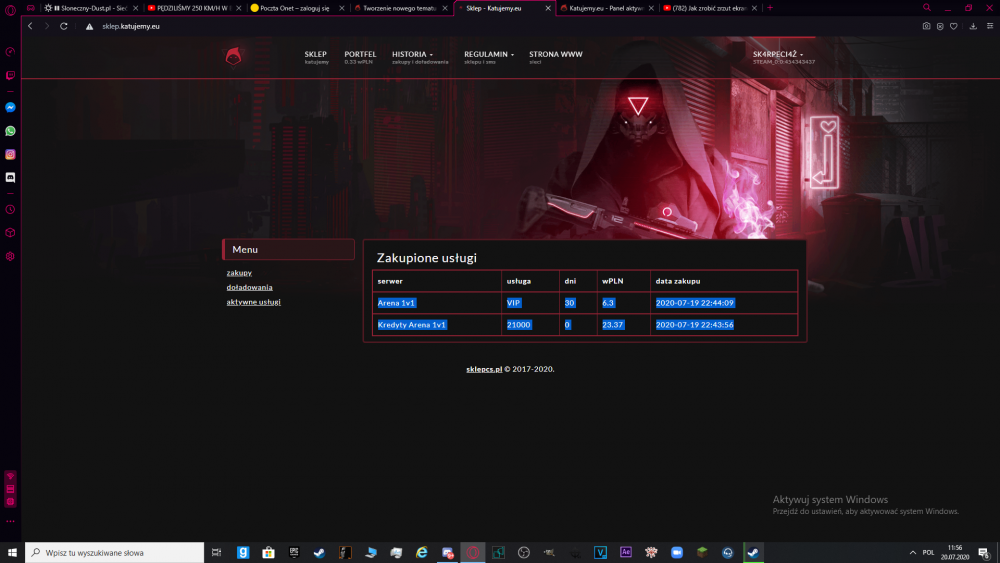Show hidden system tray icons chevron
Screen dimensions: 1000x563
click(913, 552)
